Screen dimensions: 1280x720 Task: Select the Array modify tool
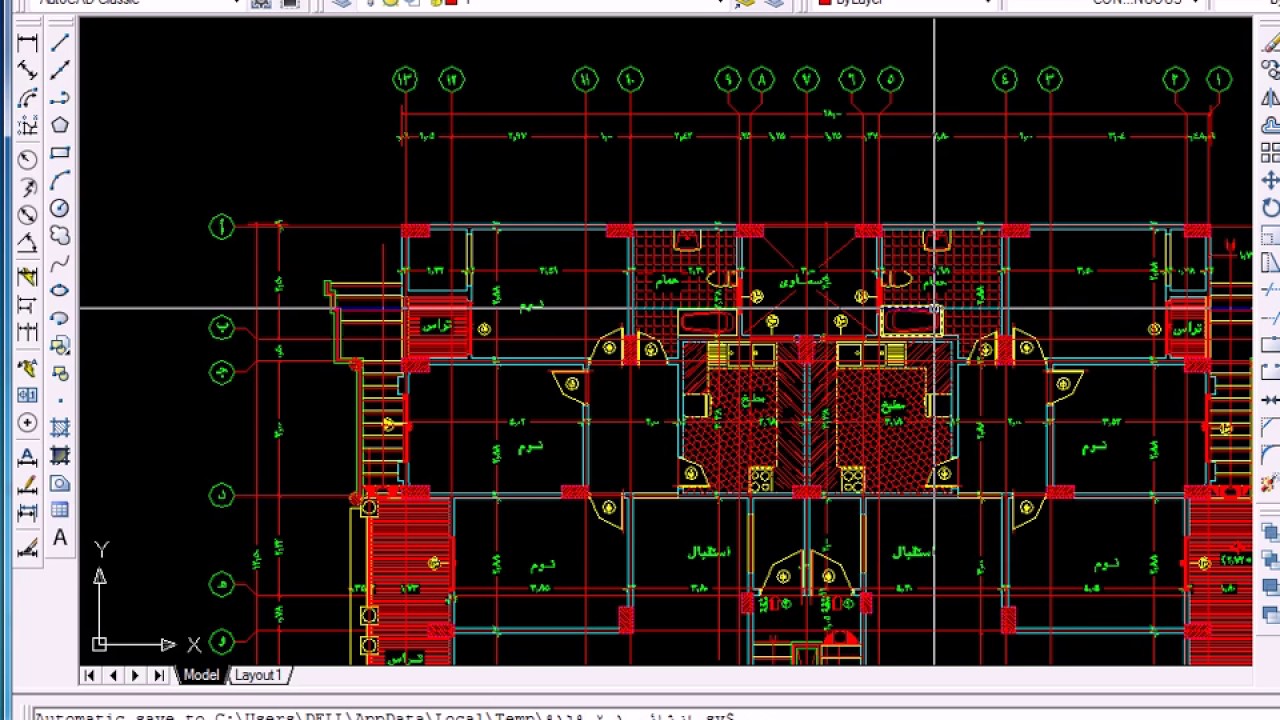(x=1270, y=153)
